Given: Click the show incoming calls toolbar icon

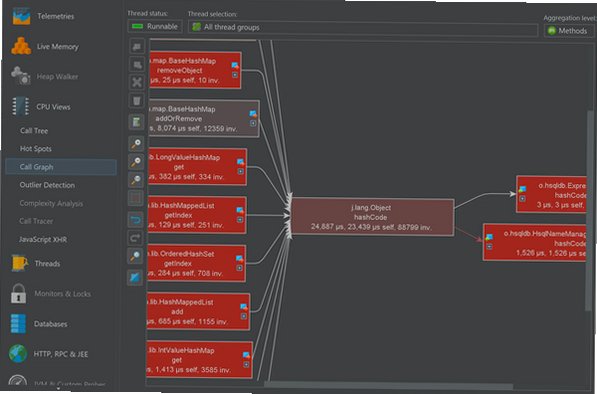Looking at the screenshot, I should pyautogui.click(x=137, y=65).
